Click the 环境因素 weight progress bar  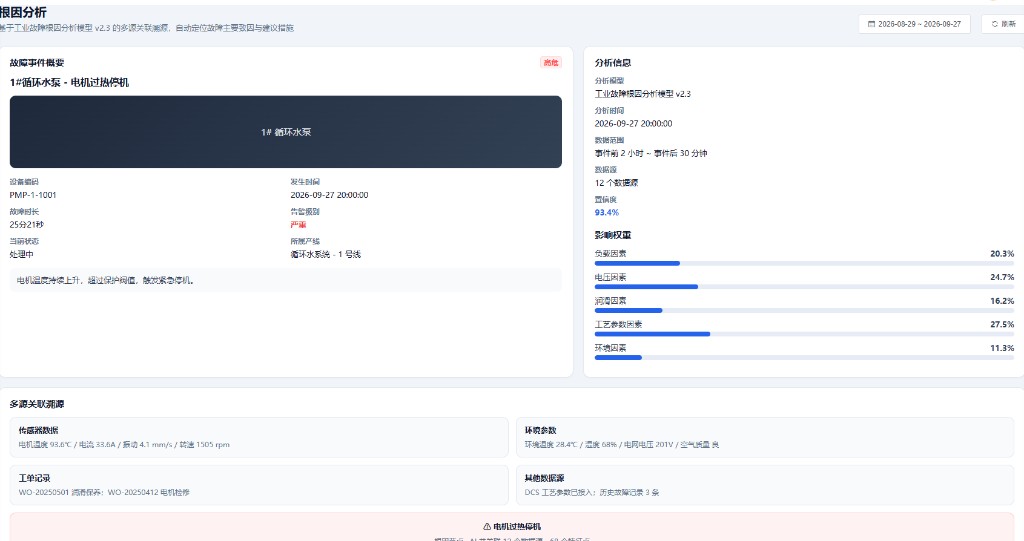pos(804,357)
